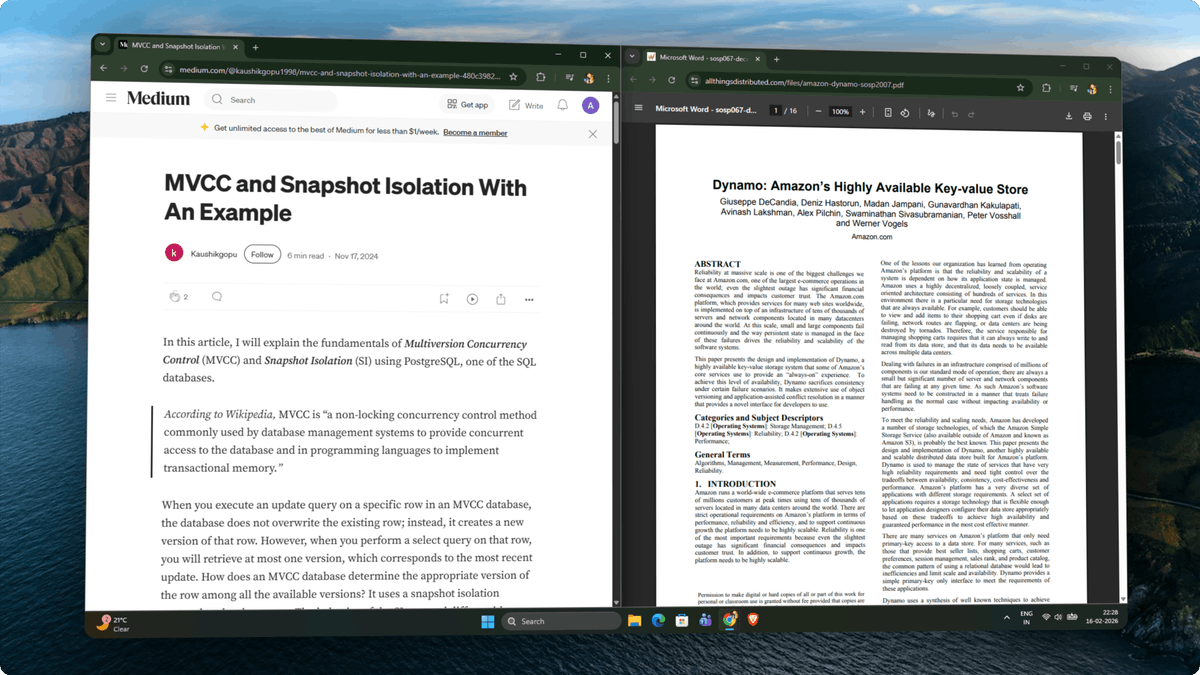Screen dimensions: 1200x675
Task: Click the PDF page number field
Action: pos(774,110)
